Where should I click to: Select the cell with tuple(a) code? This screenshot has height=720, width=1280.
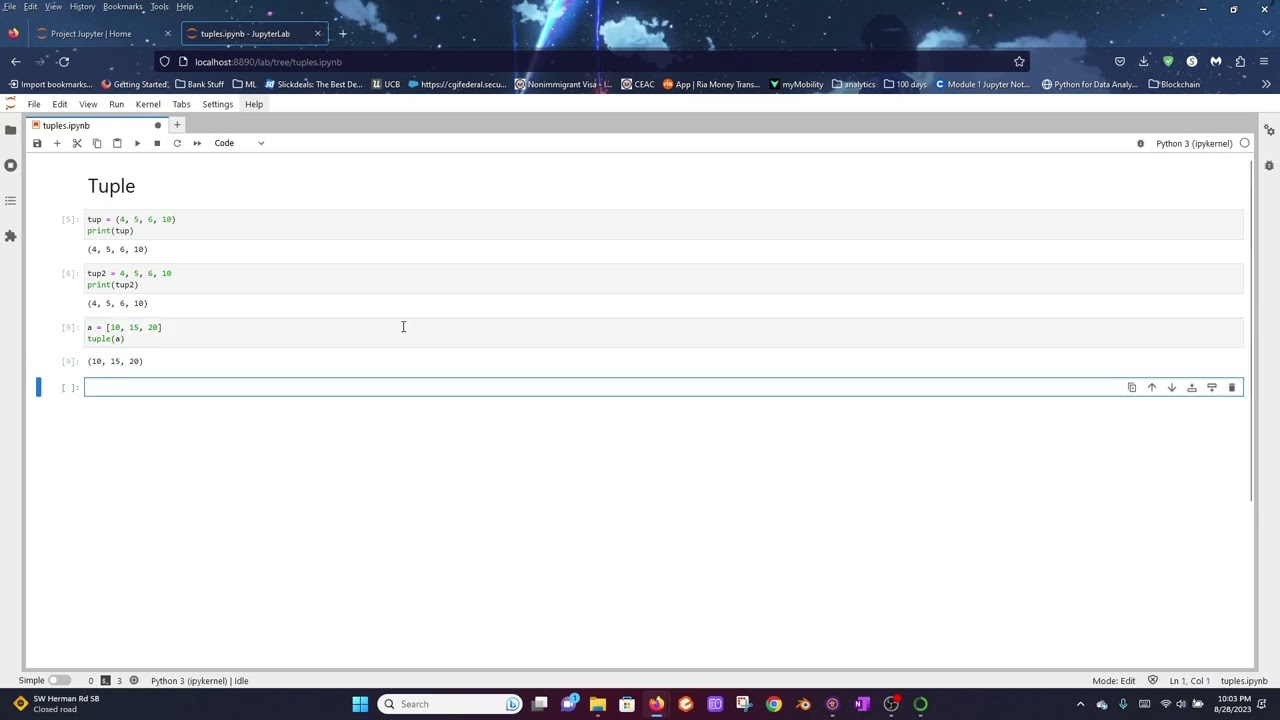tap(663, 333)
